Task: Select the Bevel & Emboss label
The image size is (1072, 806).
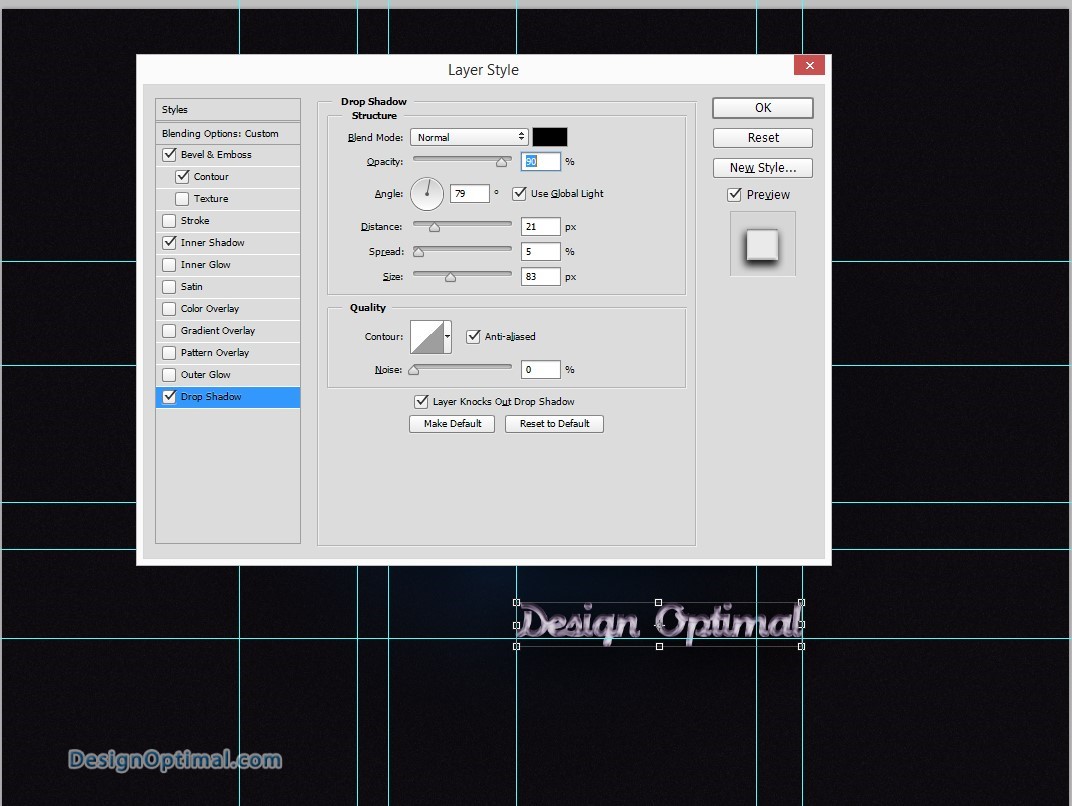Action: point(216,155)
